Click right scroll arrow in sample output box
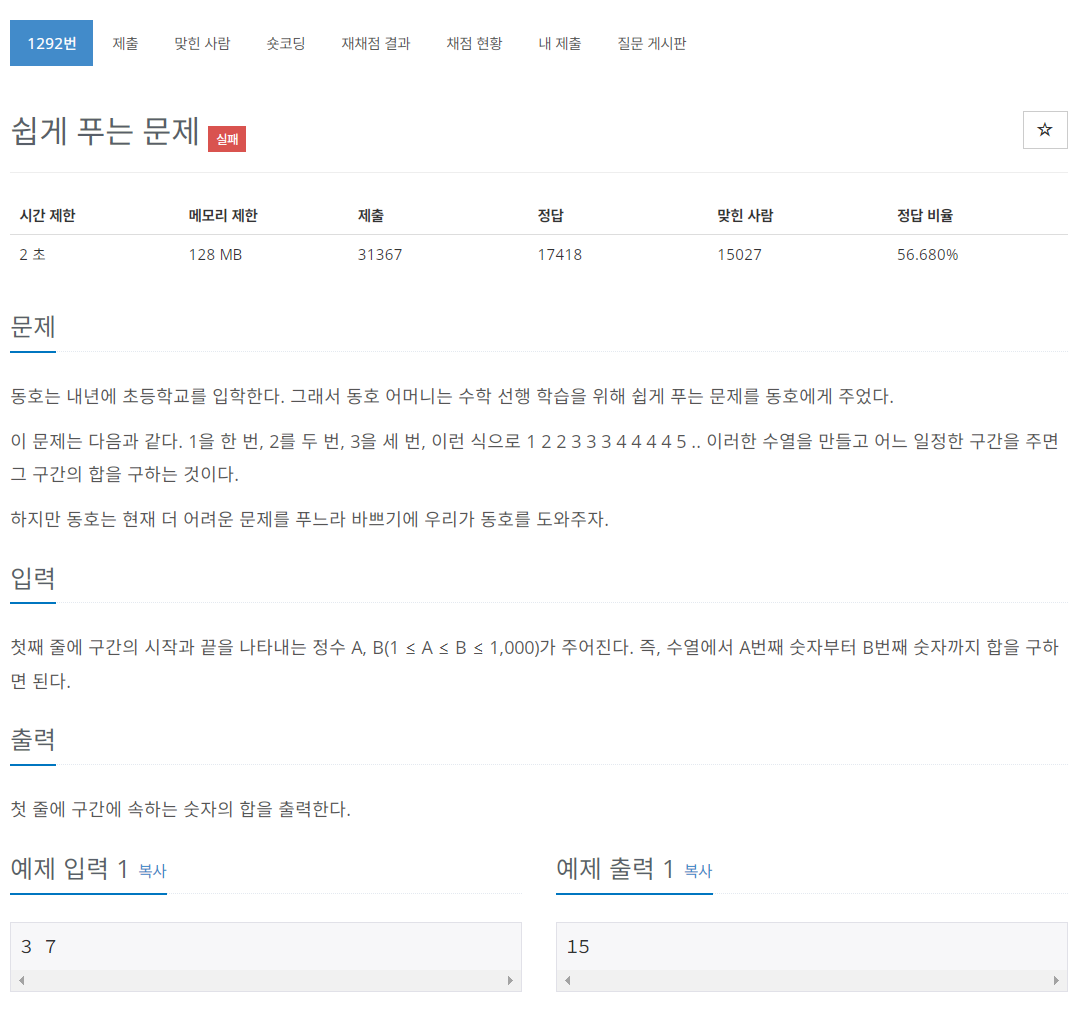This screenshot has width=1086, height=1014. [x=1056, y=980]
